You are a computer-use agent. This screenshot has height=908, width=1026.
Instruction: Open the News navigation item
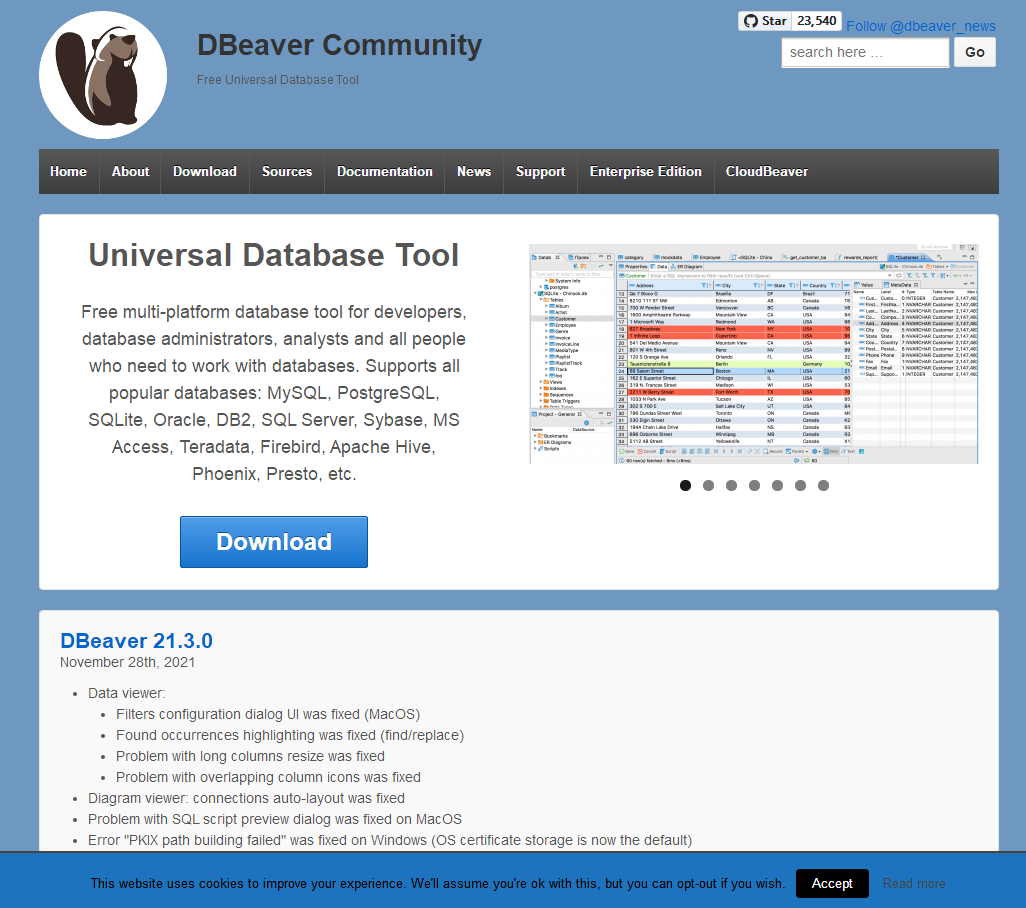pos(474,171)
